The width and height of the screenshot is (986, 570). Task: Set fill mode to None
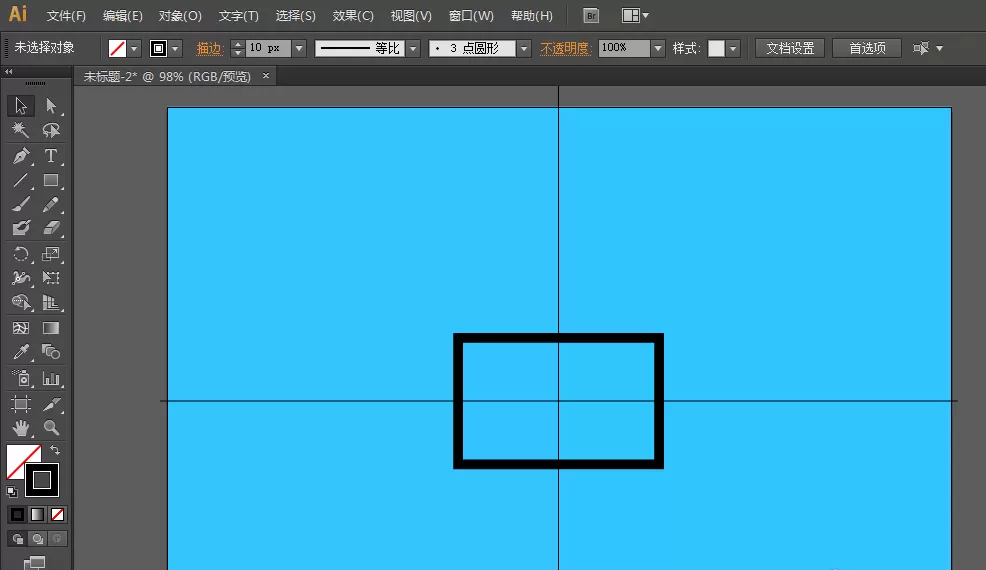[57, 515]
